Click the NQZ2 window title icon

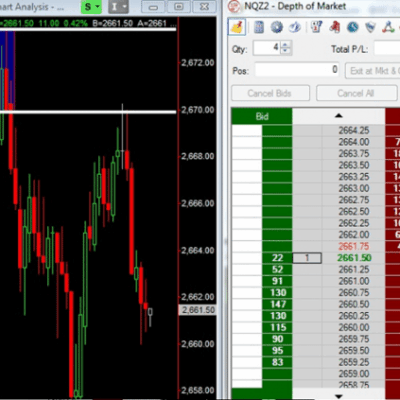(x=234, y=6)
